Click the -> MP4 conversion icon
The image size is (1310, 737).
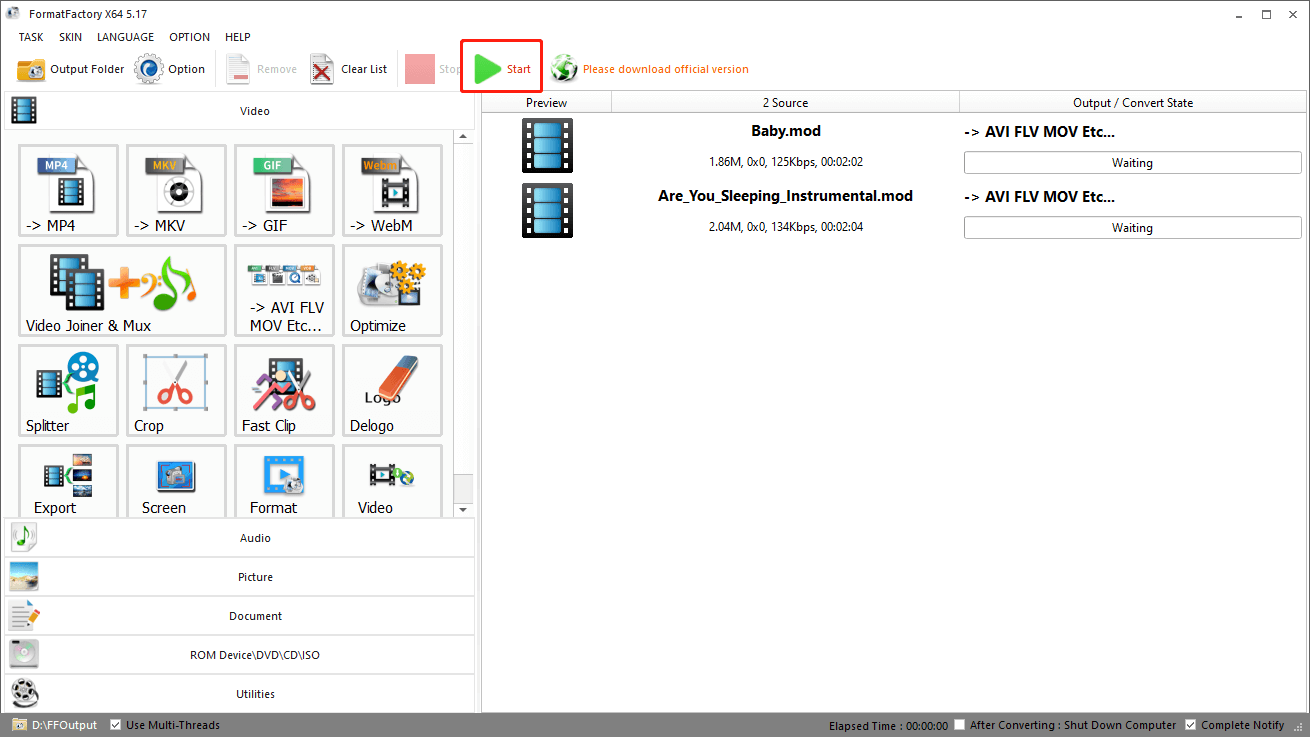pos(68,190)
